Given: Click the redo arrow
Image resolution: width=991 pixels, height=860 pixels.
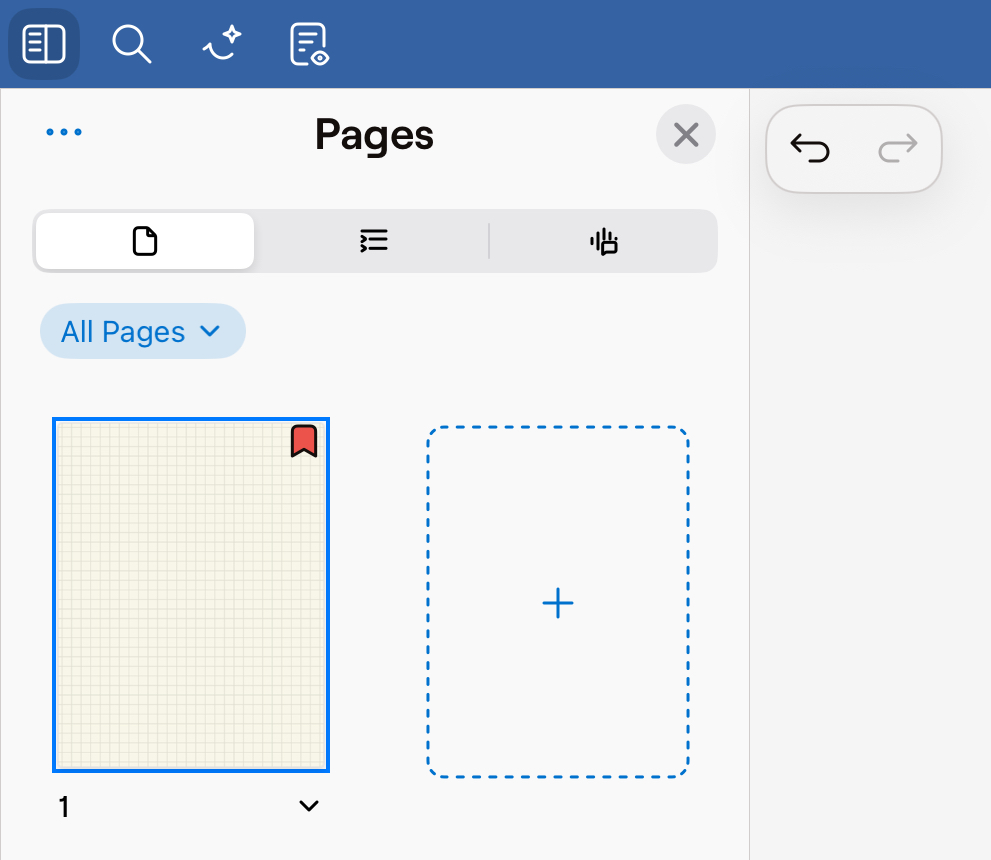Looking at the screenshot, I should 897,149.
